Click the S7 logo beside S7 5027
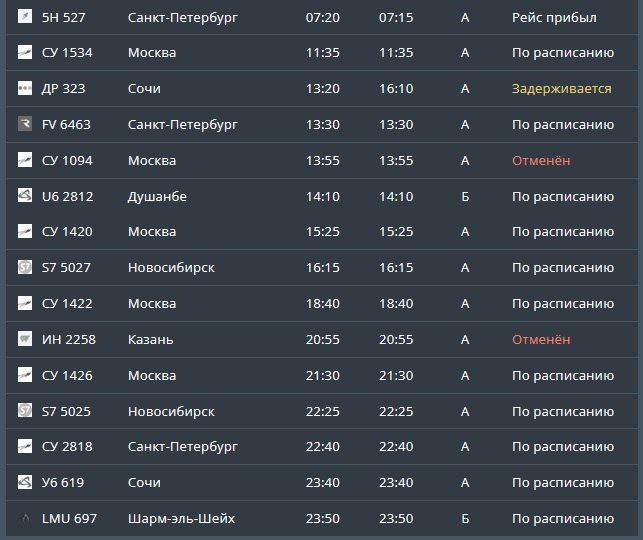This screenshot has height=540, width=643. 25,267
